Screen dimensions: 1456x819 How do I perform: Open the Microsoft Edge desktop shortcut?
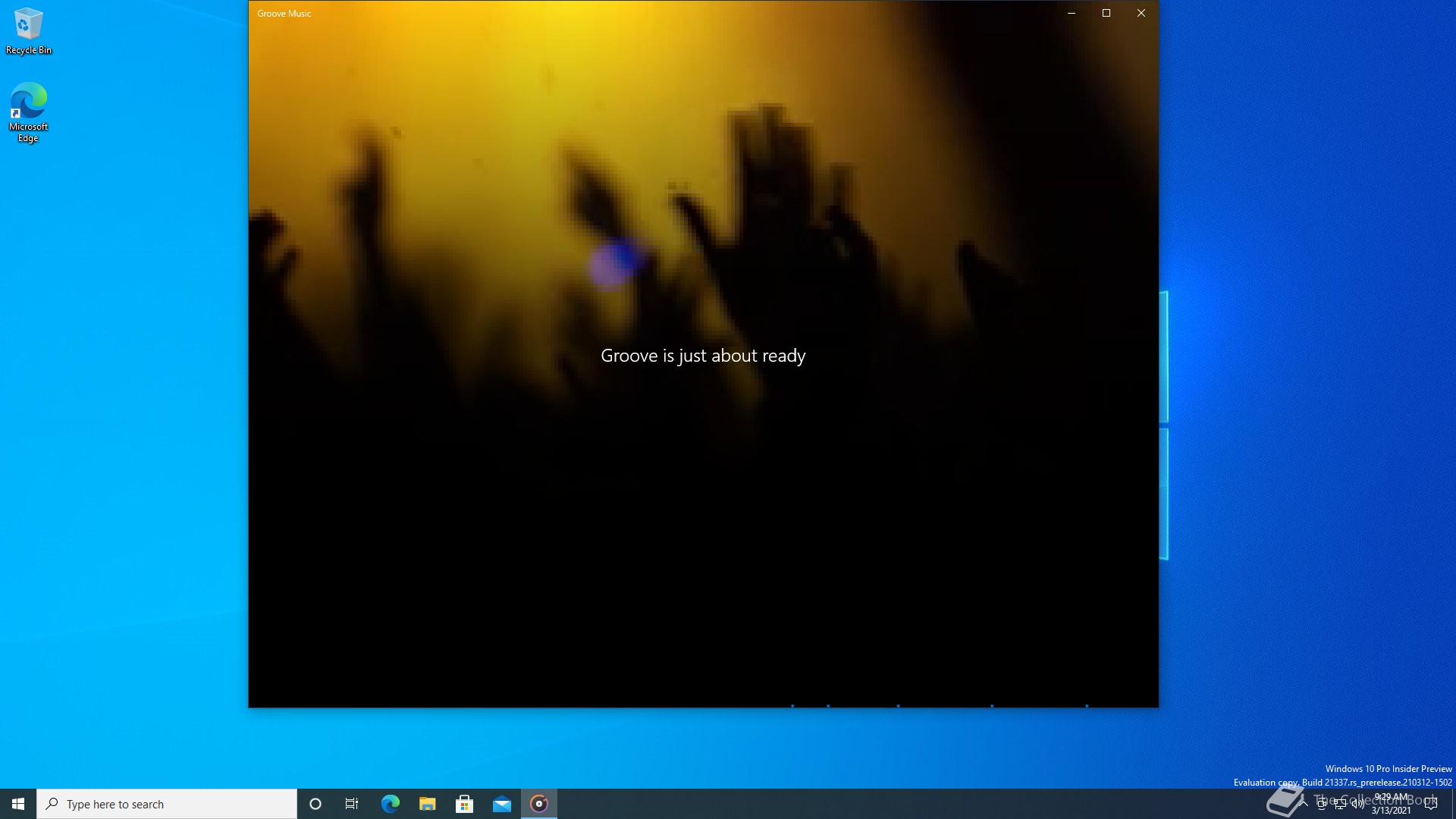(x=29, y=112)
